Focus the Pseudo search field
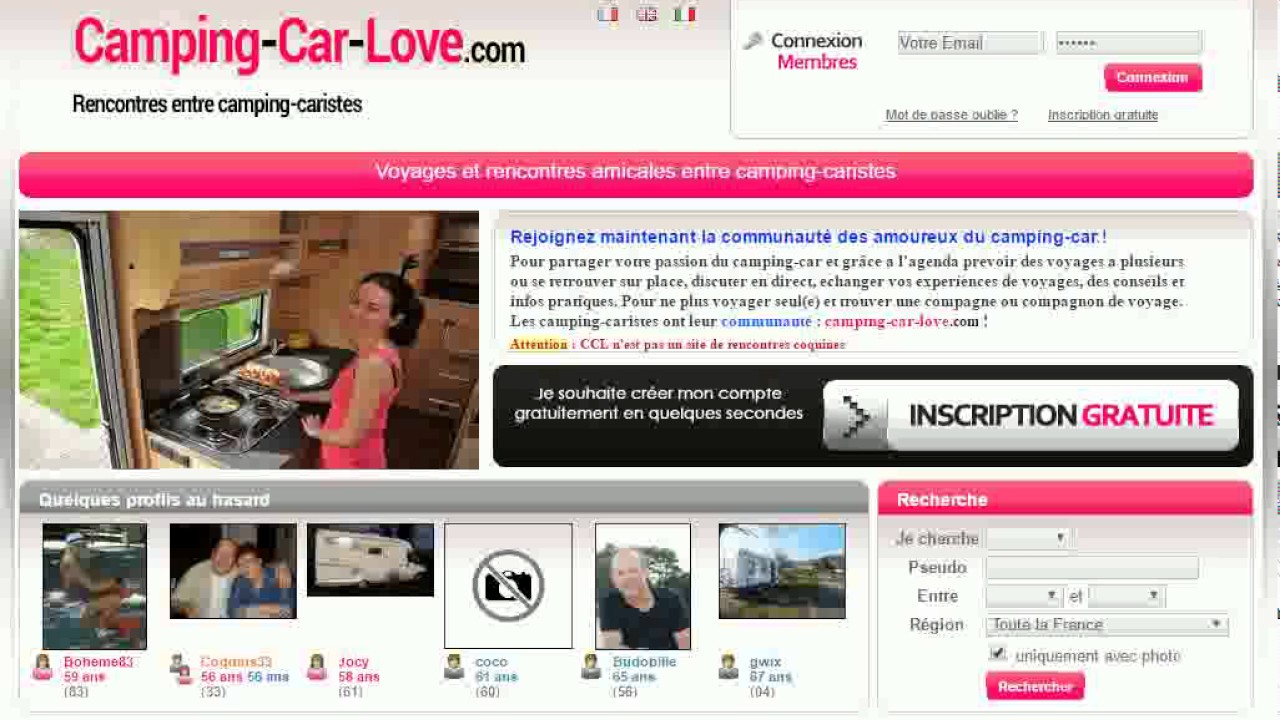The image size is (1280, 720). click(x=1092, y=568)
